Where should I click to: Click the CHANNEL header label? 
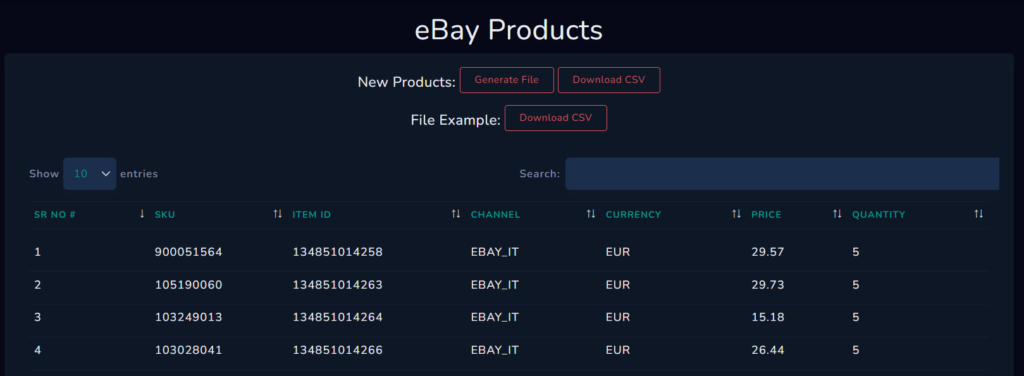(496, 215)
